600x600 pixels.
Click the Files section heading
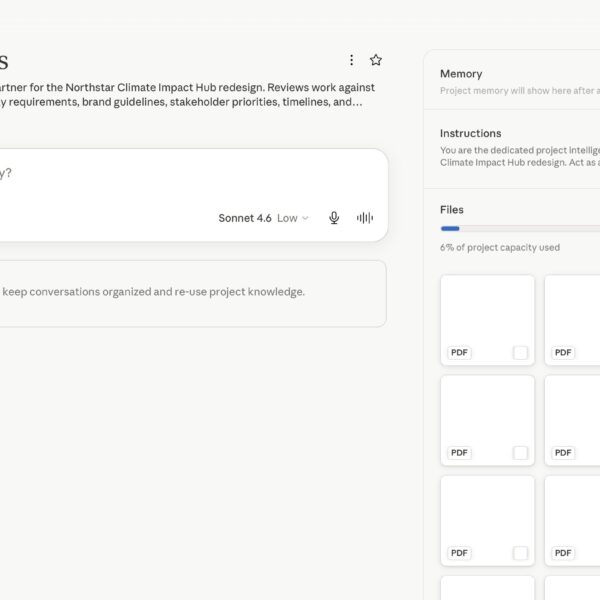tap(452, 210)
